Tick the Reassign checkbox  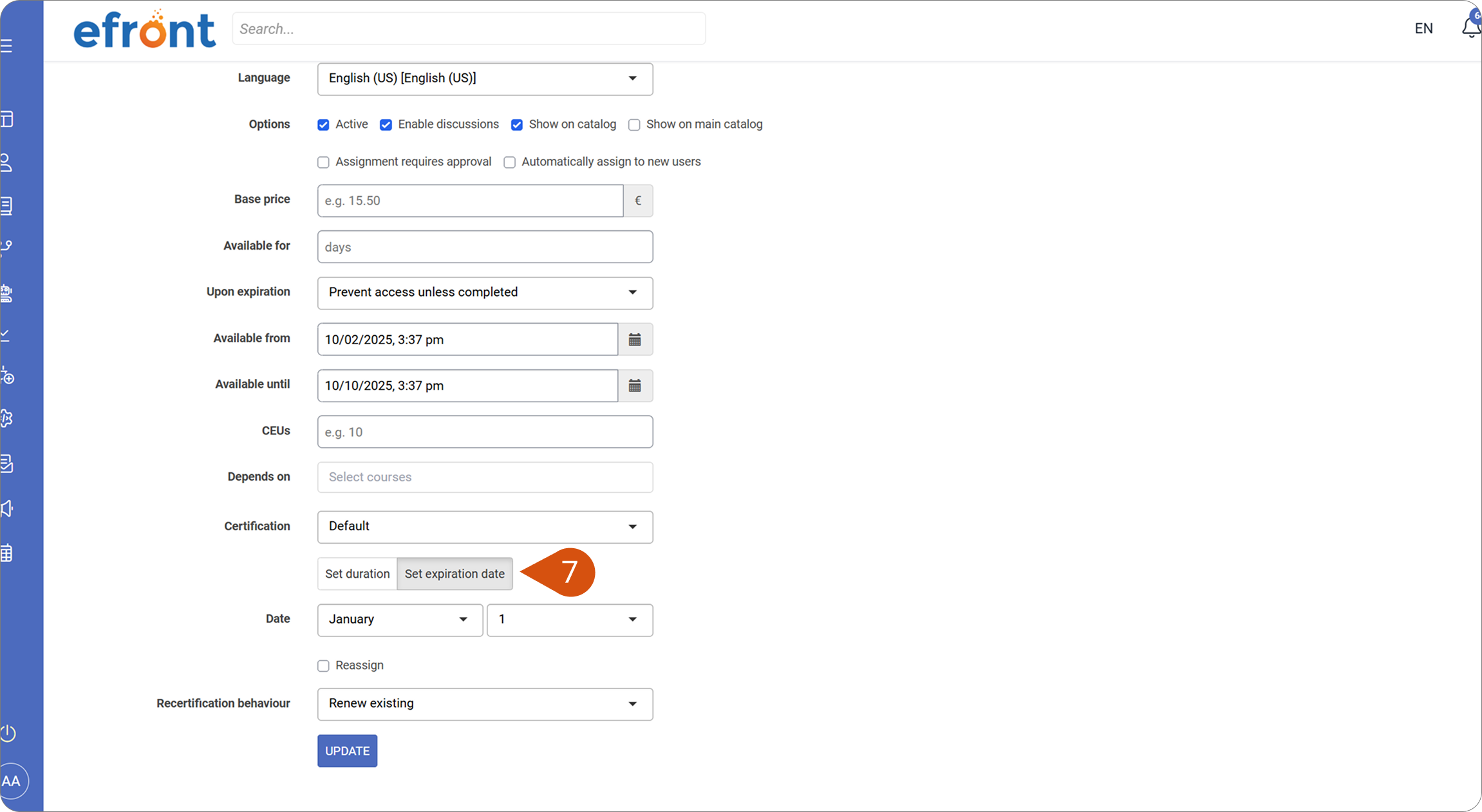tap(323, 666)
